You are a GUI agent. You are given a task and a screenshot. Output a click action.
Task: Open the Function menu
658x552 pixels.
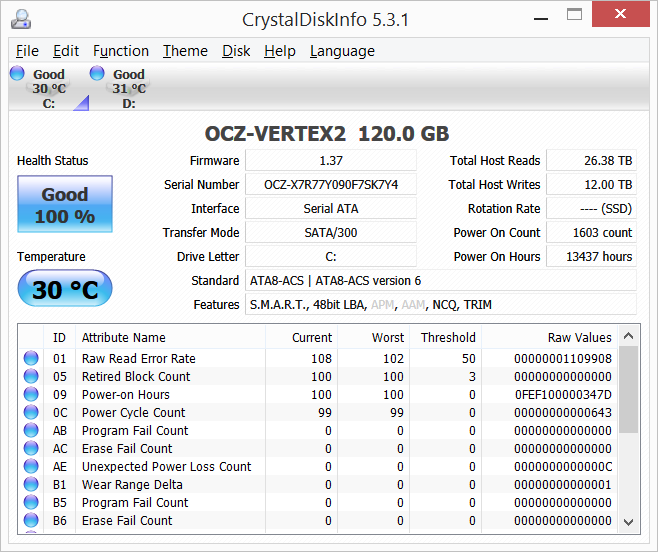coord(121,51)
